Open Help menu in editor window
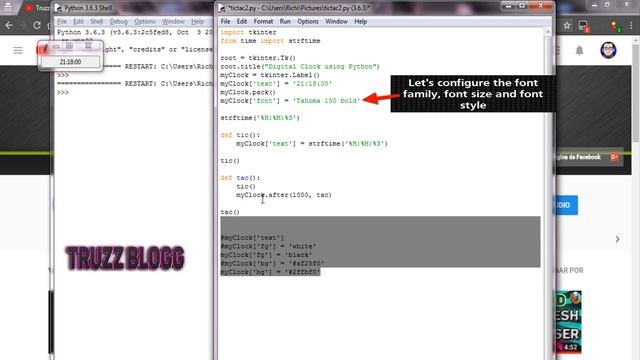Image resolution: width=640 pixels, height=360 pixels. click(x=360, y=21)
